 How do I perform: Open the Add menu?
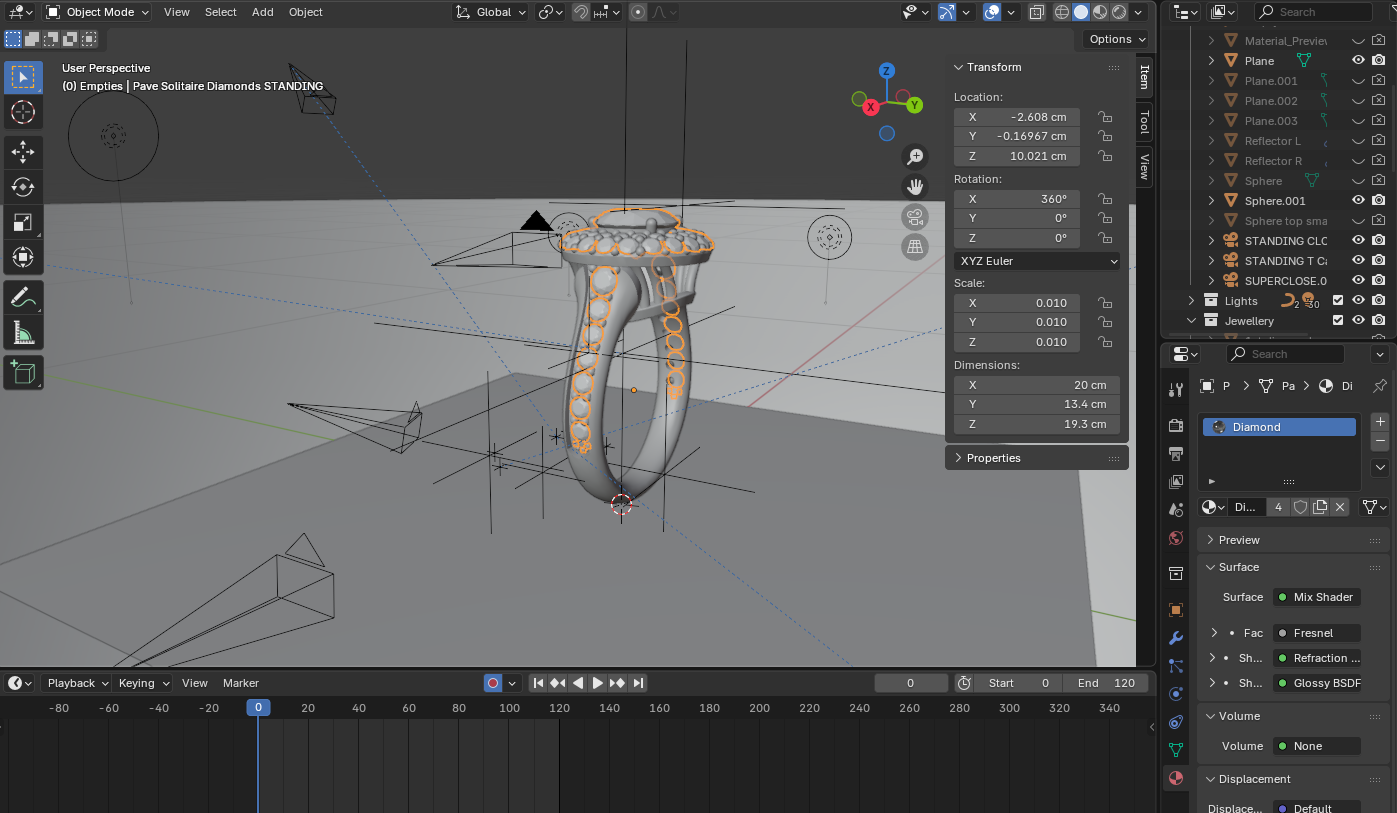point(262,12)
